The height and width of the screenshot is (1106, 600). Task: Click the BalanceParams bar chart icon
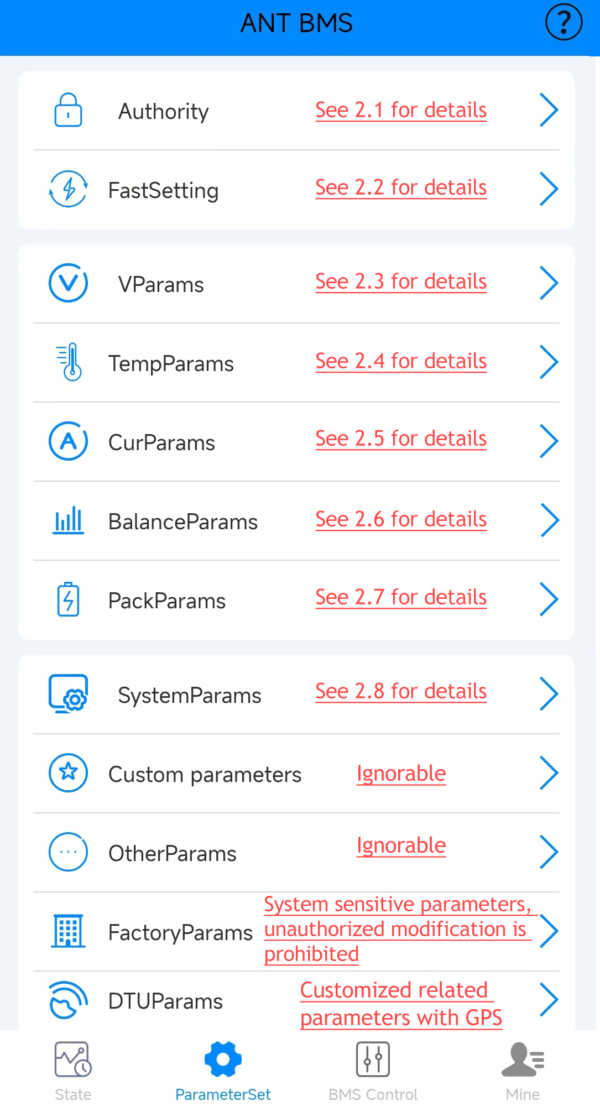[x=67, y=520]
